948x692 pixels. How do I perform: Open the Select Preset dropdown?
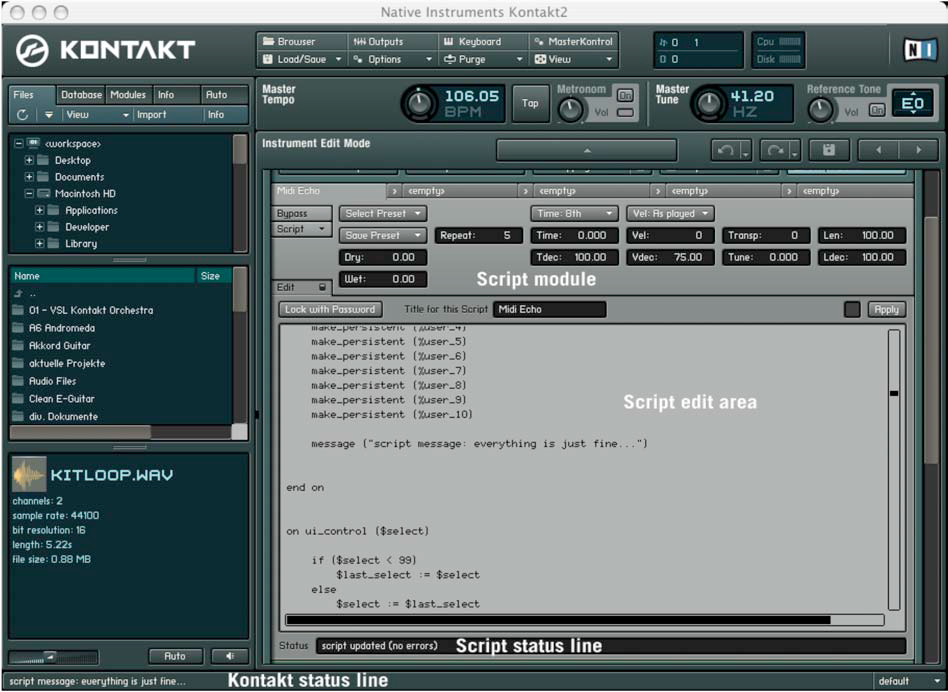tap(383, 214)
